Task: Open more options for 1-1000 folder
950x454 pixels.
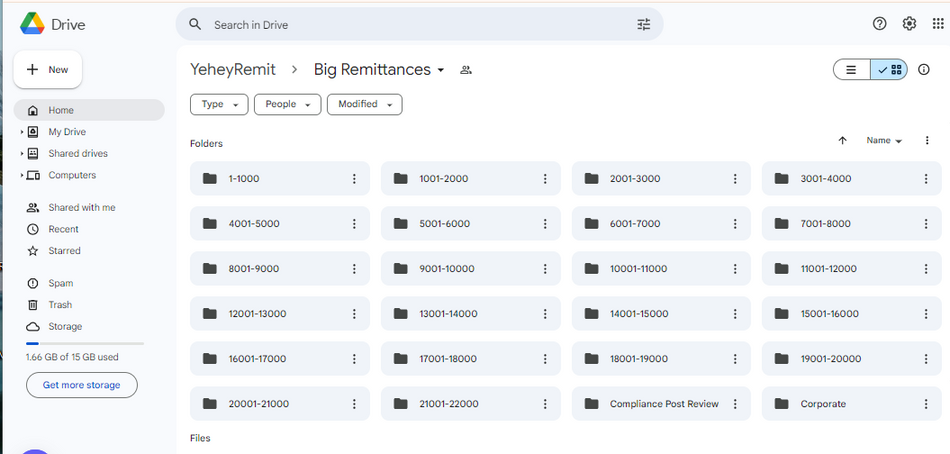Action: click(354, 179)
